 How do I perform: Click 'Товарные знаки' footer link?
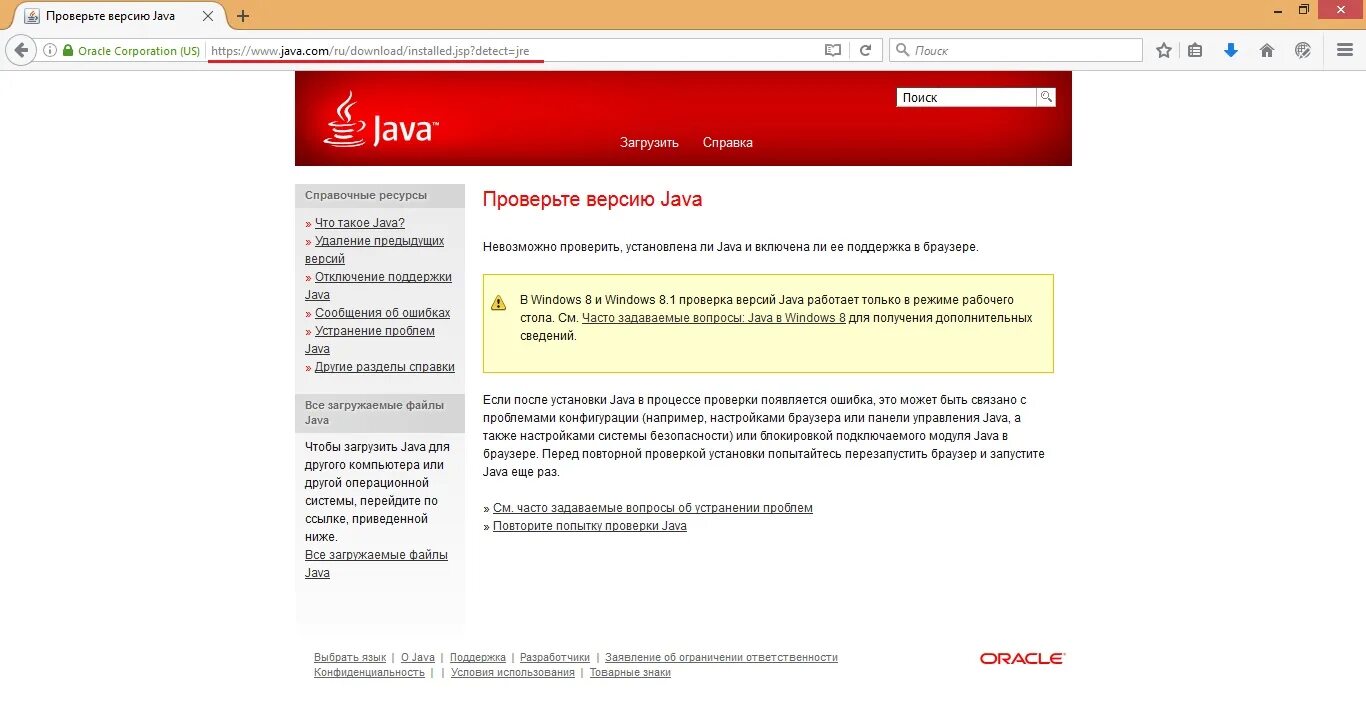(x=630, y=673)
